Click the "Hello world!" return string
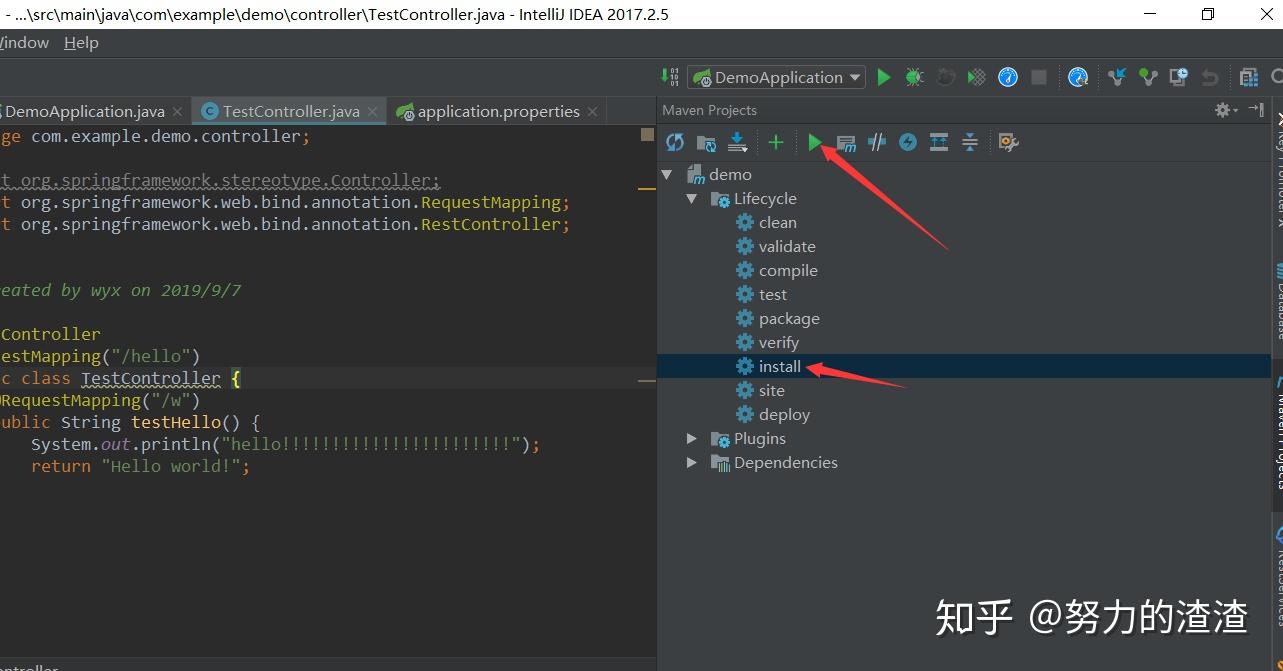Viewport: 1283px width, 671px height. [x=171, y=466]
